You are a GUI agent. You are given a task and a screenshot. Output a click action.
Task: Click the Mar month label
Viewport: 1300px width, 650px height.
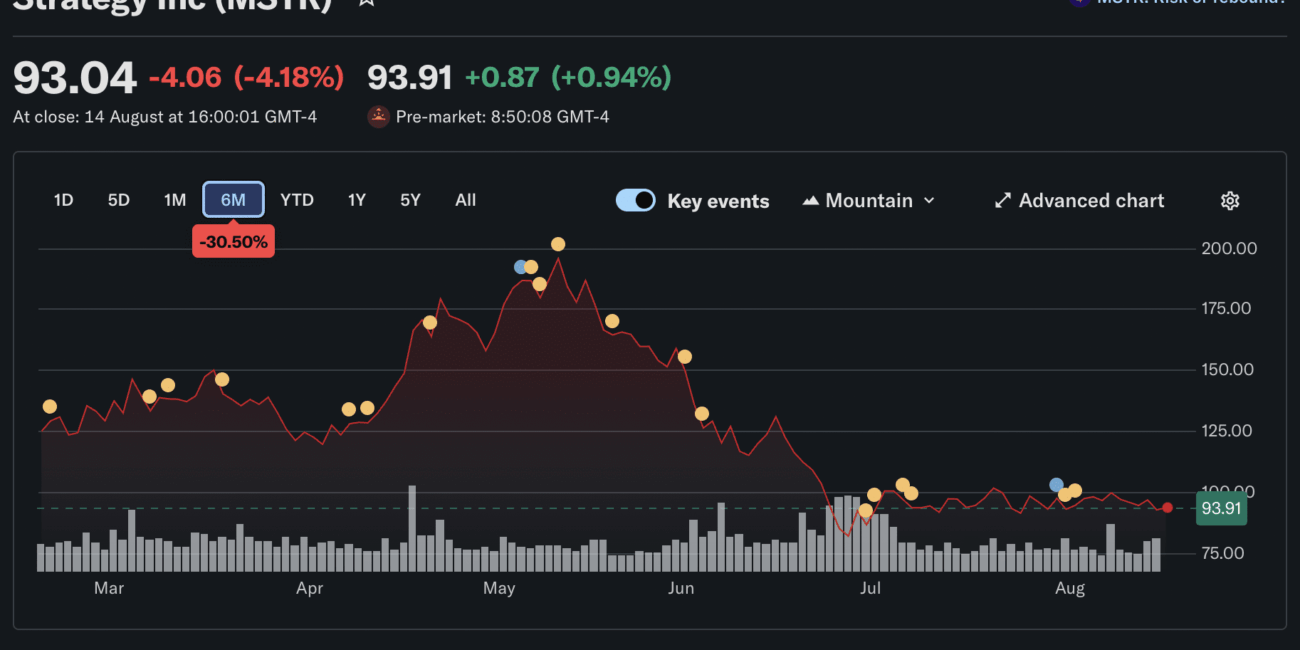[109, 588]
